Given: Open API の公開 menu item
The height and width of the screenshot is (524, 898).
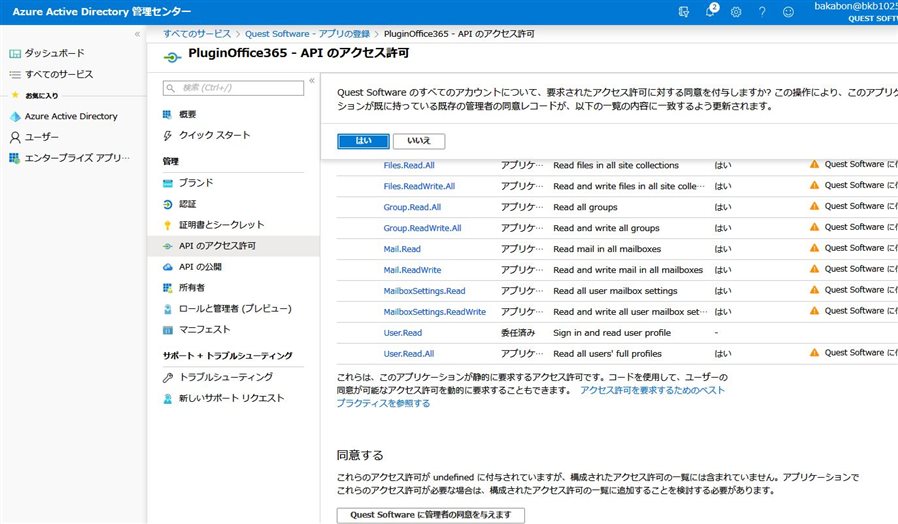Looking at the screenshot, I should (x=200, y=267).
